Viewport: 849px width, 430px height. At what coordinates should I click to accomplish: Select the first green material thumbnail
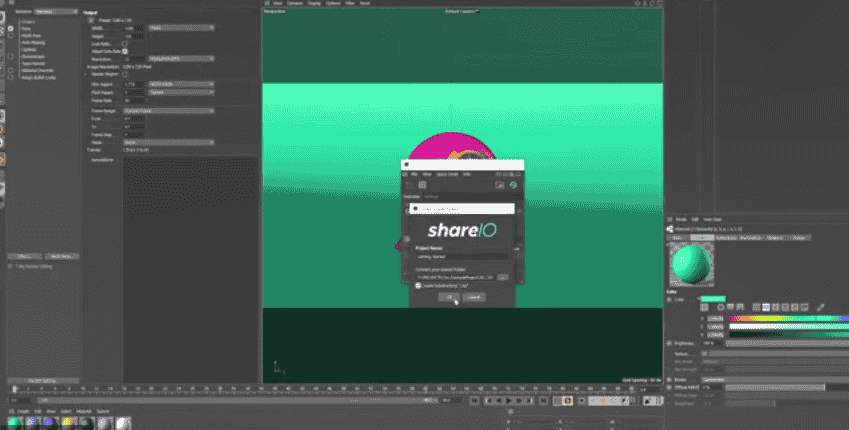coord(15,423)
